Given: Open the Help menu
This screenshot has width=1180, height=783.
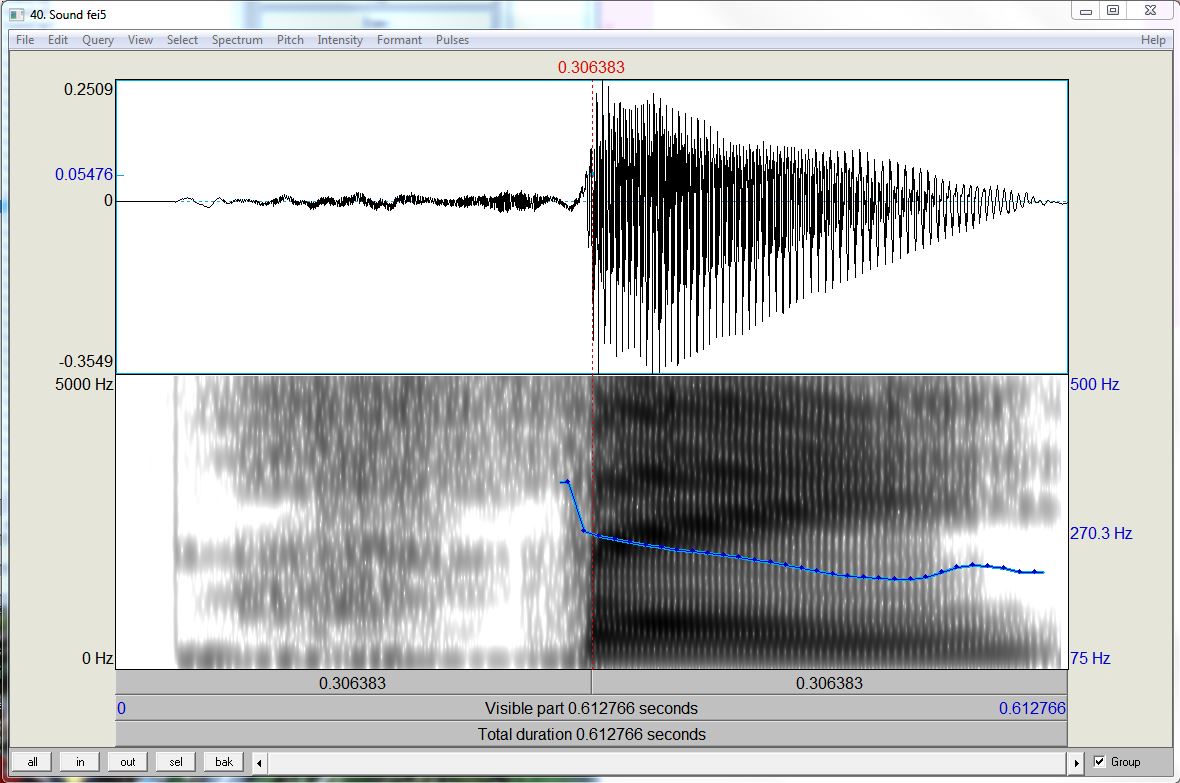Looking at the screenshot, I should (1153, 40).
